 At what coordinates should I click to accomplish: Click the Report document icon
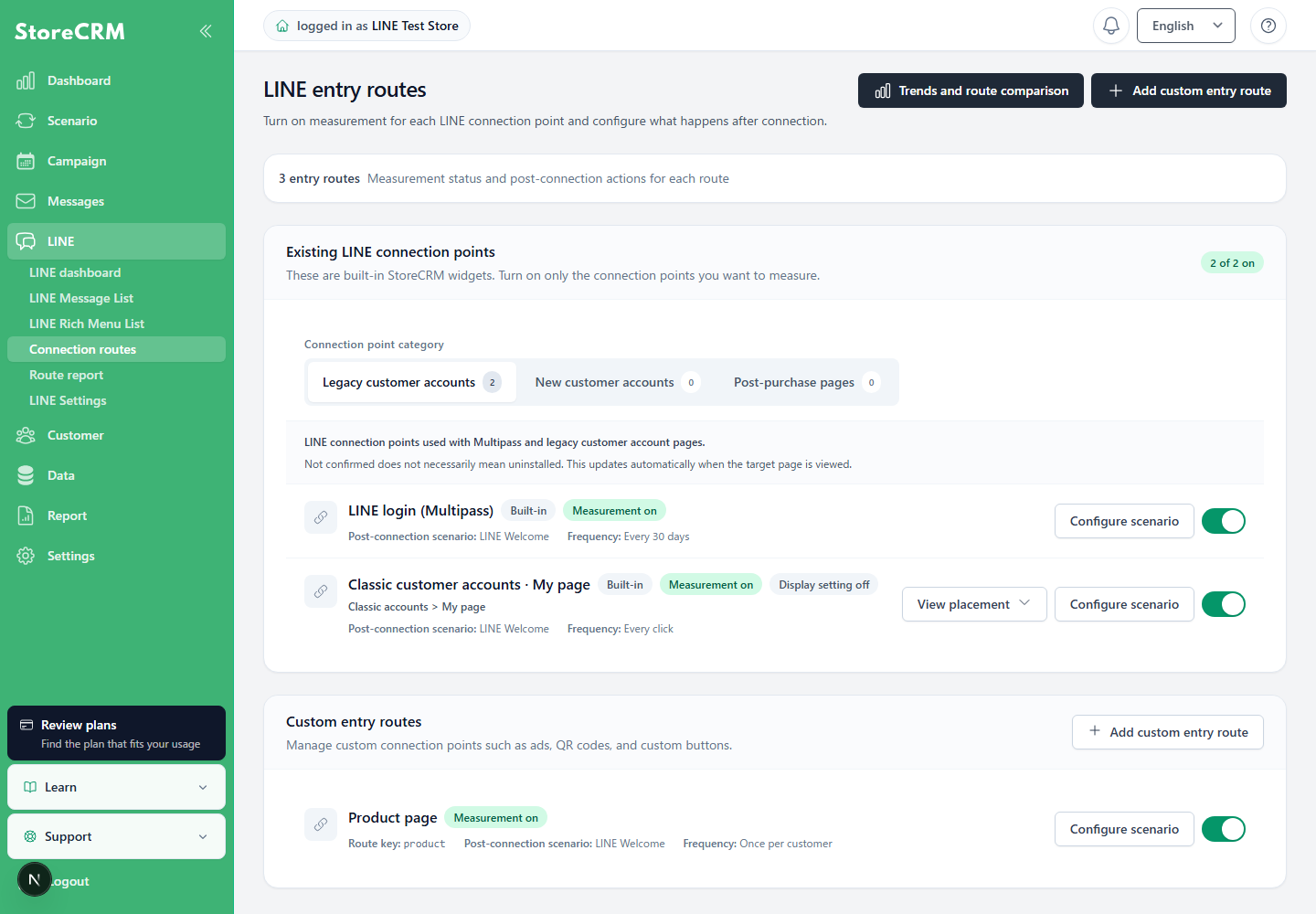click(26, 515)
